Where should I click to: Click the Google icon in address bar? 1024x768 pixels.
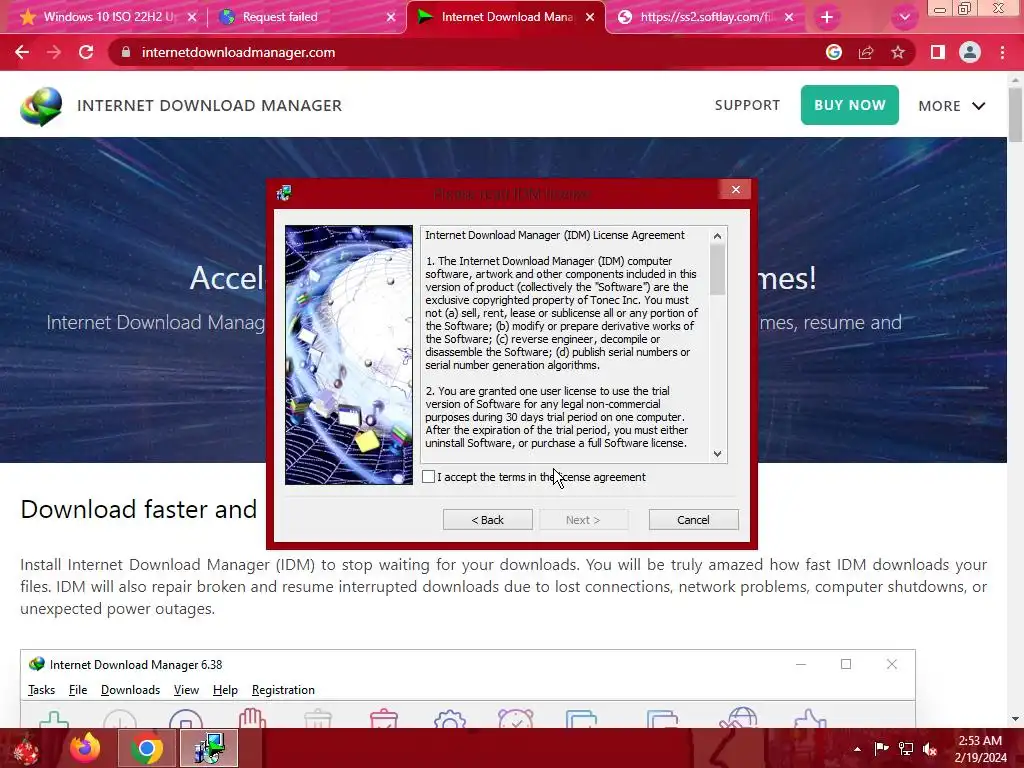[x=834, y=52]
